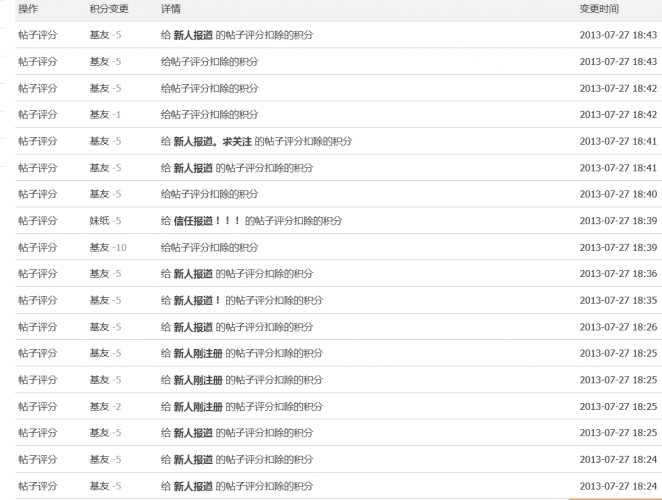The height and width of the screenshot is (500, 662).
Task: Select the 2013-07-27 18:36 timestamp
Action: pyautogui.click(x=618, y=274)
